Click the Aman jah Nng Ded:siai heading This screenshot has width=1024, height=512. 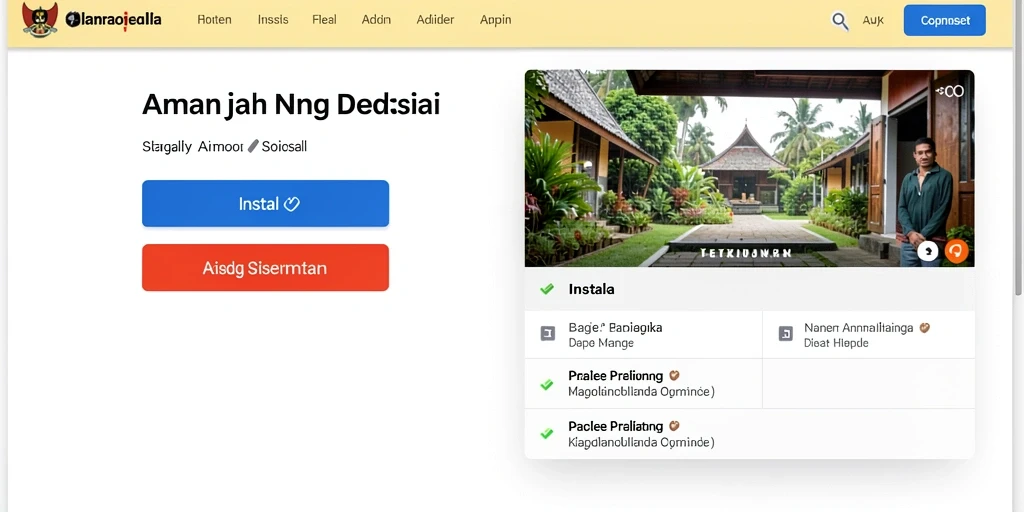[x=291, y=104]
